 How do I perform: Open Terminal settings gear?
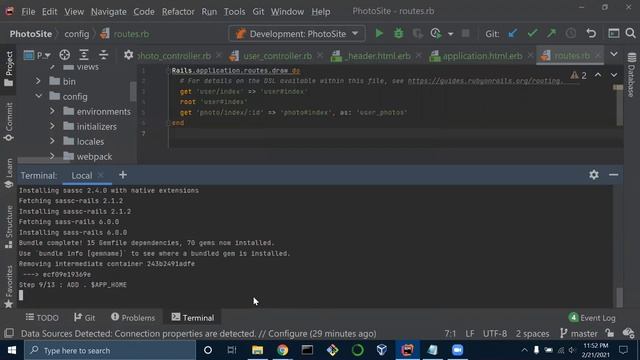594,175
